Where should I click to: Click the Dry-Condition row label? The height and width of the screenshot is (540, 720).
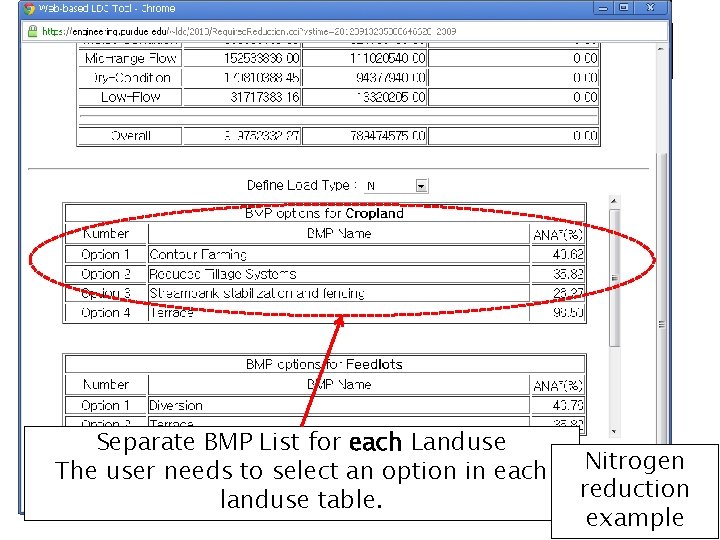coord(130,78)
